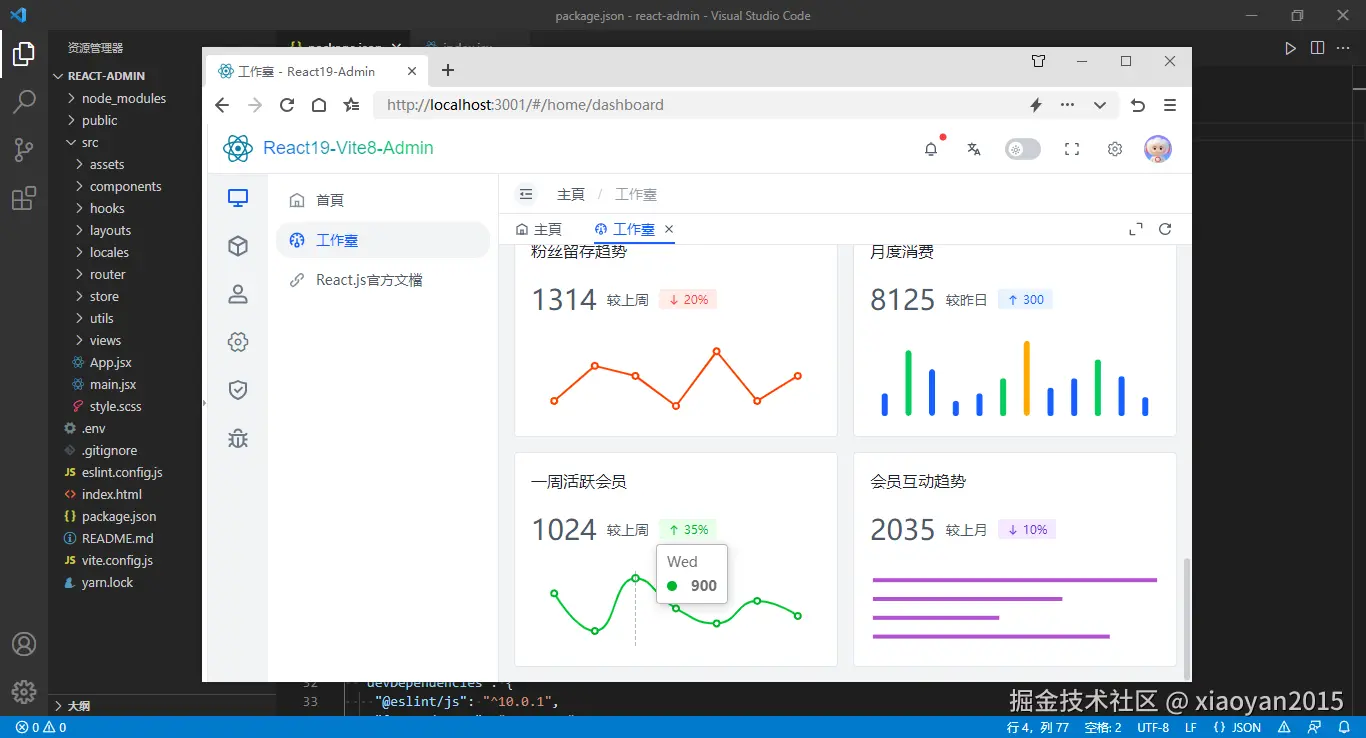
Task: Close the 工作臺 page tab
Action: tap(669, 229)
